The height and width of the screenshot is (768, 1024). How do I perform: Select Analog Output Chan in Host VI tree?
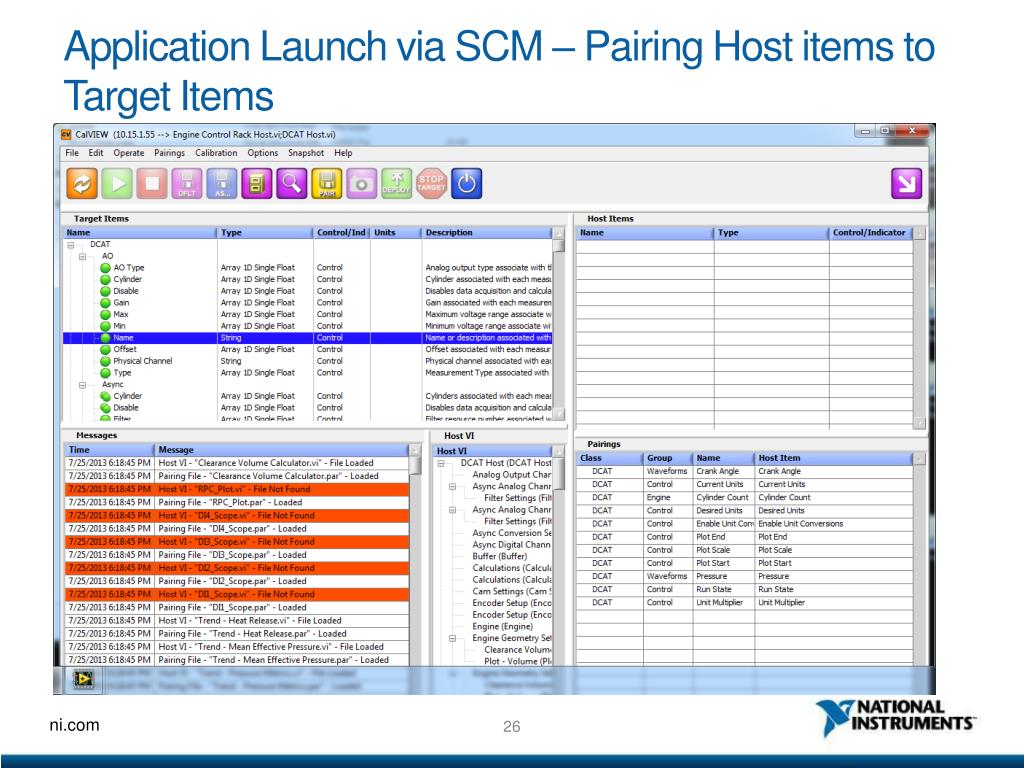point(511,475)
